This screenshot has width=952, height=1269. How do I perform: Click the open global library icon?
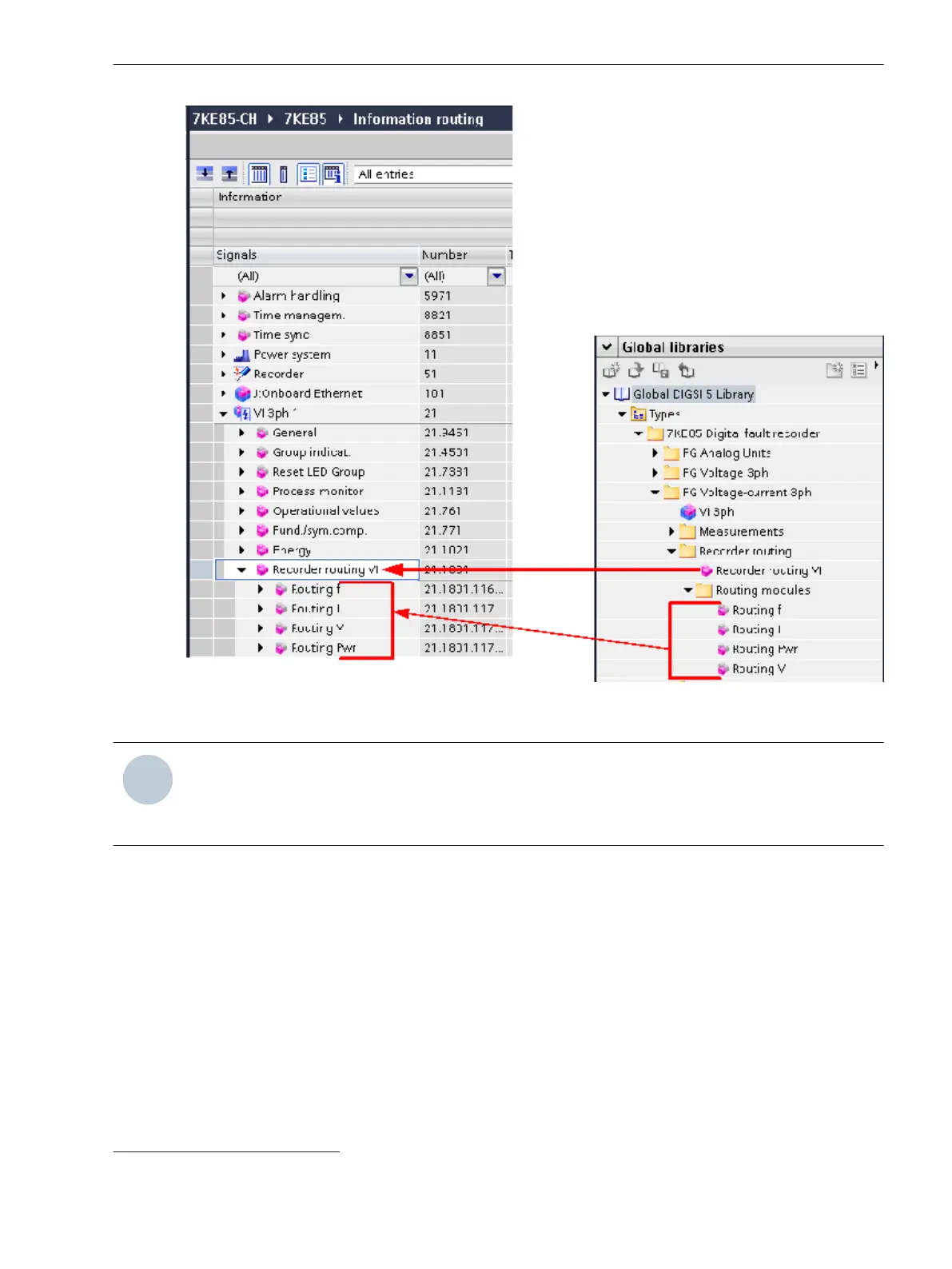point(636,370)
